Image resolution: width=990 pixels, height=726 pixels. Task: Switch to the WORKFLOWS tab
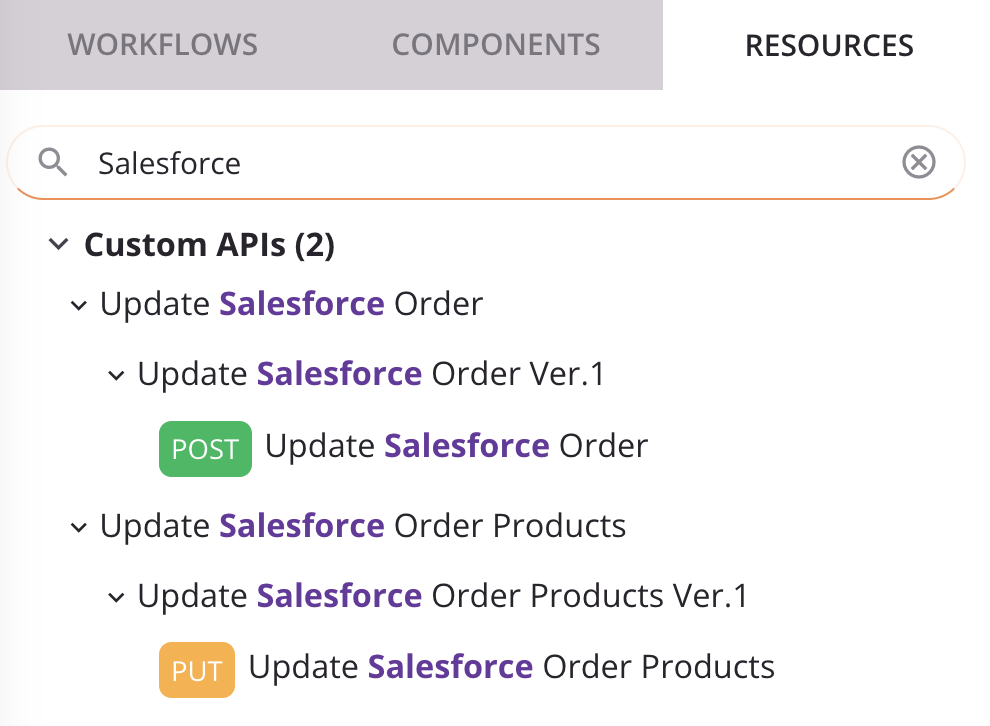pos(162,45)
